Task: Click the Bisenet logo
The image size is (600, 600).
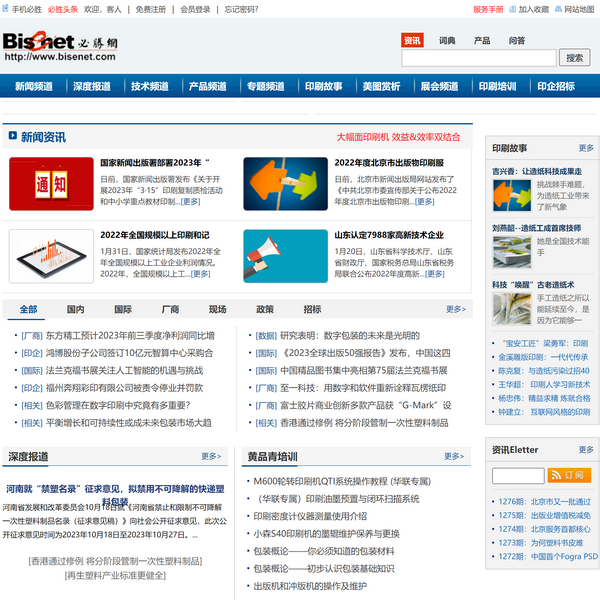Action: [x=52, y=46]
